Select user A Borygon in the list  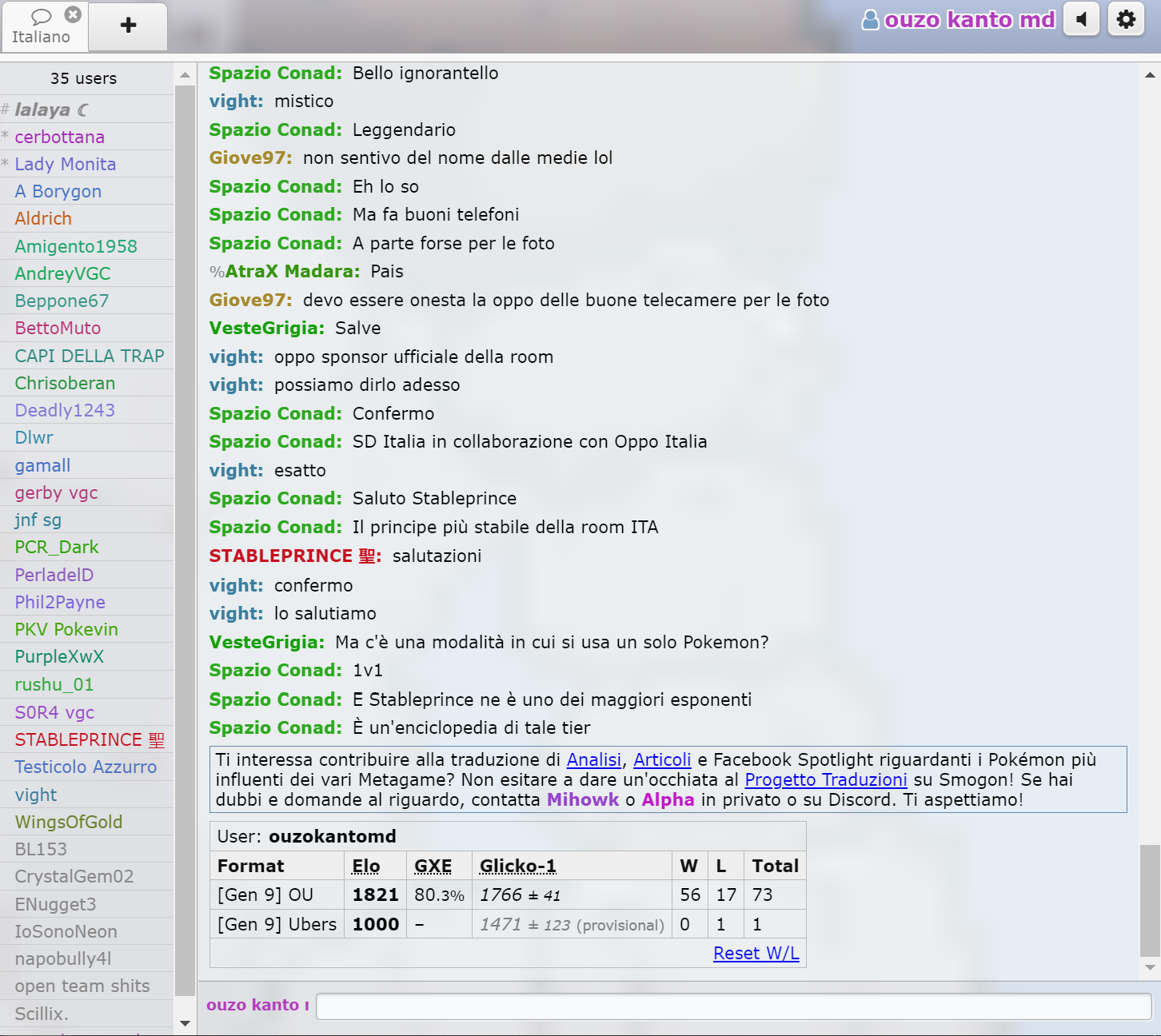pyautogui.click(x=86, y=191)
